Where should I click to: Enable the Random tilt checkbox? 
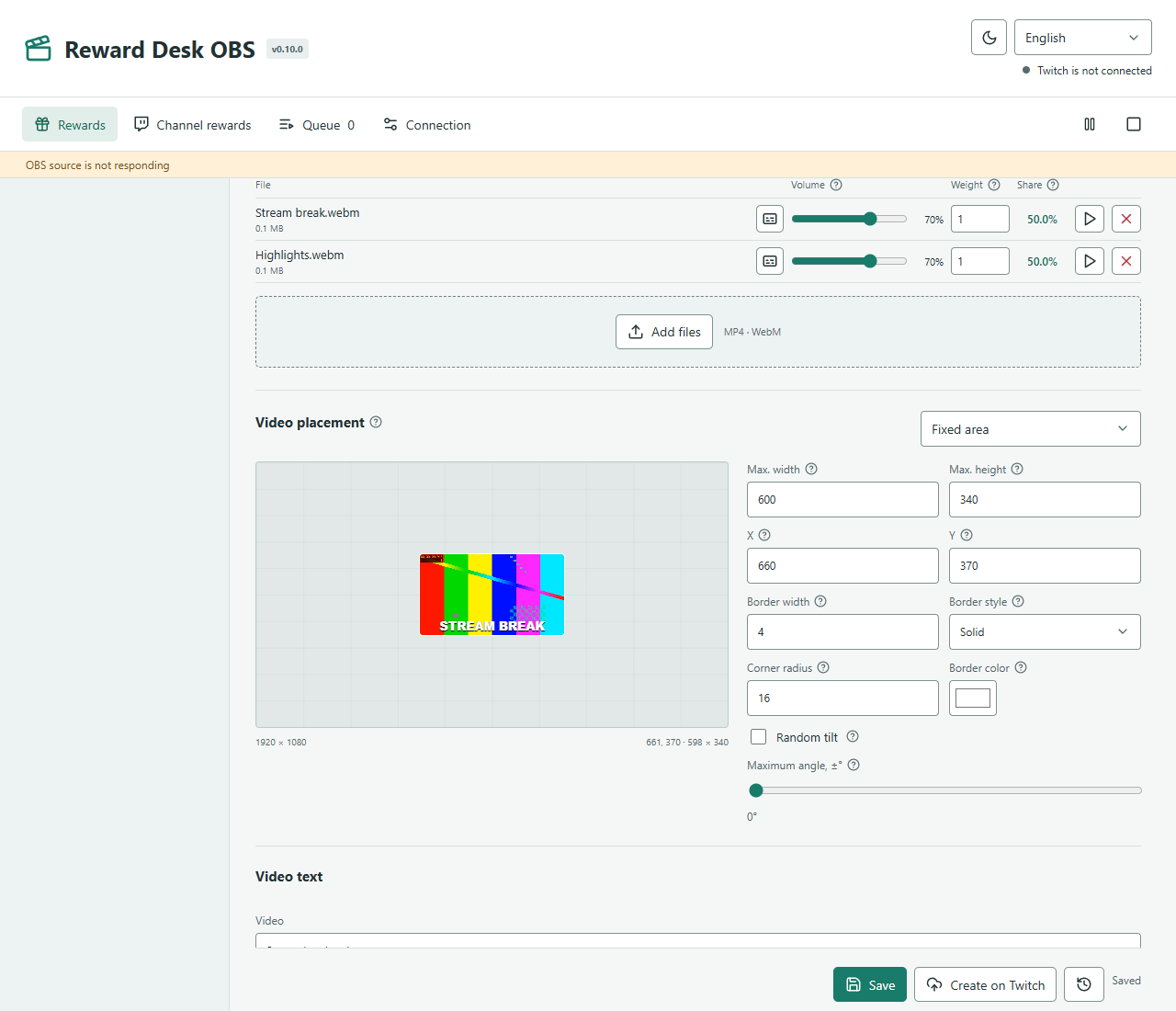click(x=759, y=737)
